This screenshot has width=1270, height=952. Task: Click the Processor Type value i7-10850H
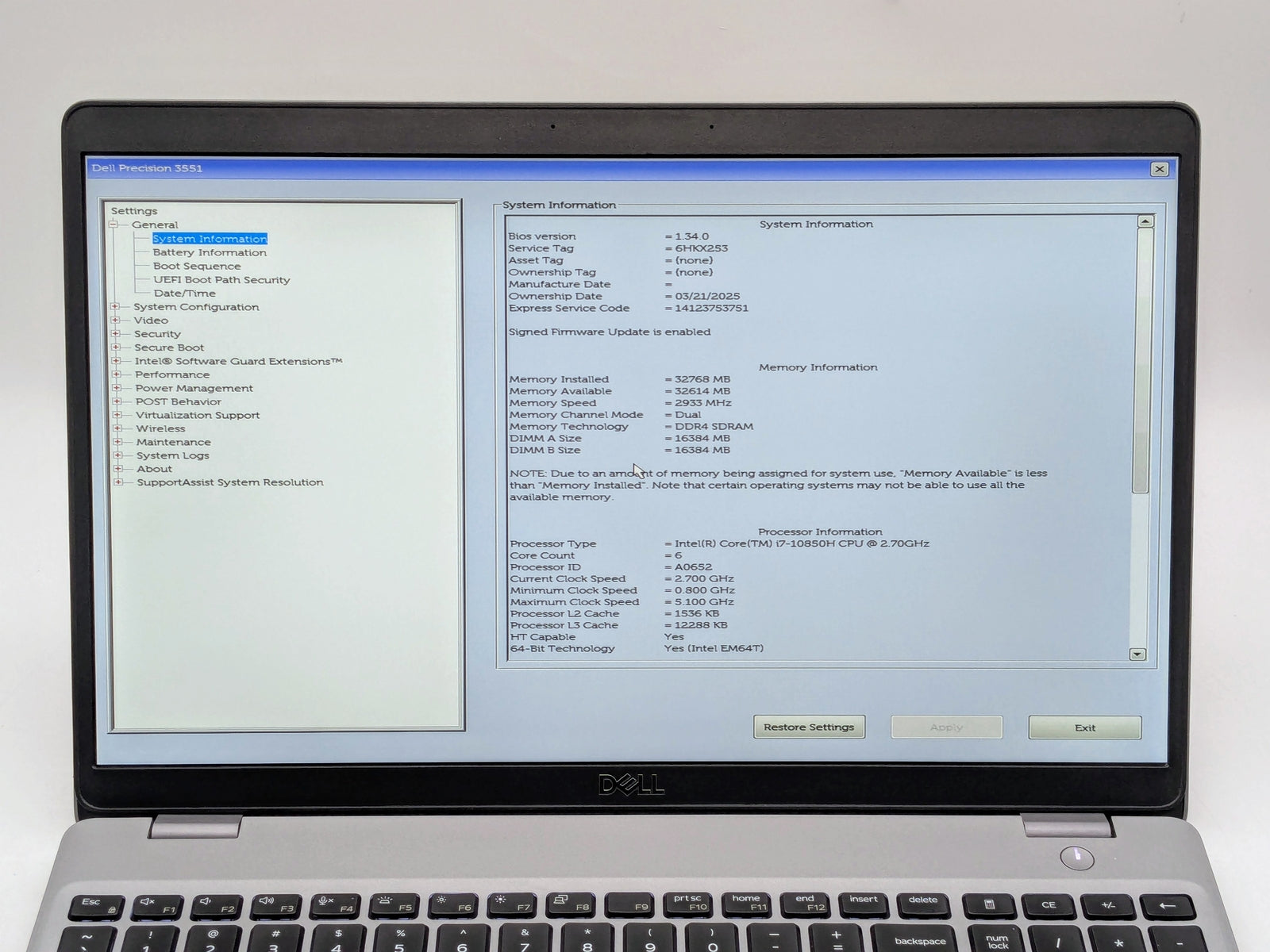802,543
